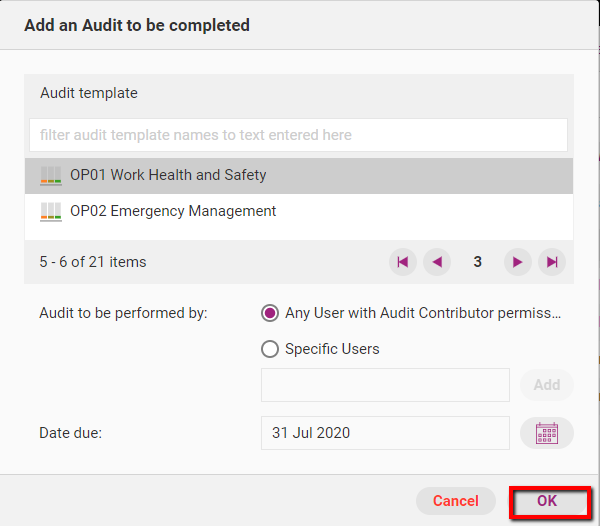This screenshot has height=526, width=600.
Task: Click the date due field showing 31 Jul 2020
Action: pyautogui.click(x=385, y=433)
